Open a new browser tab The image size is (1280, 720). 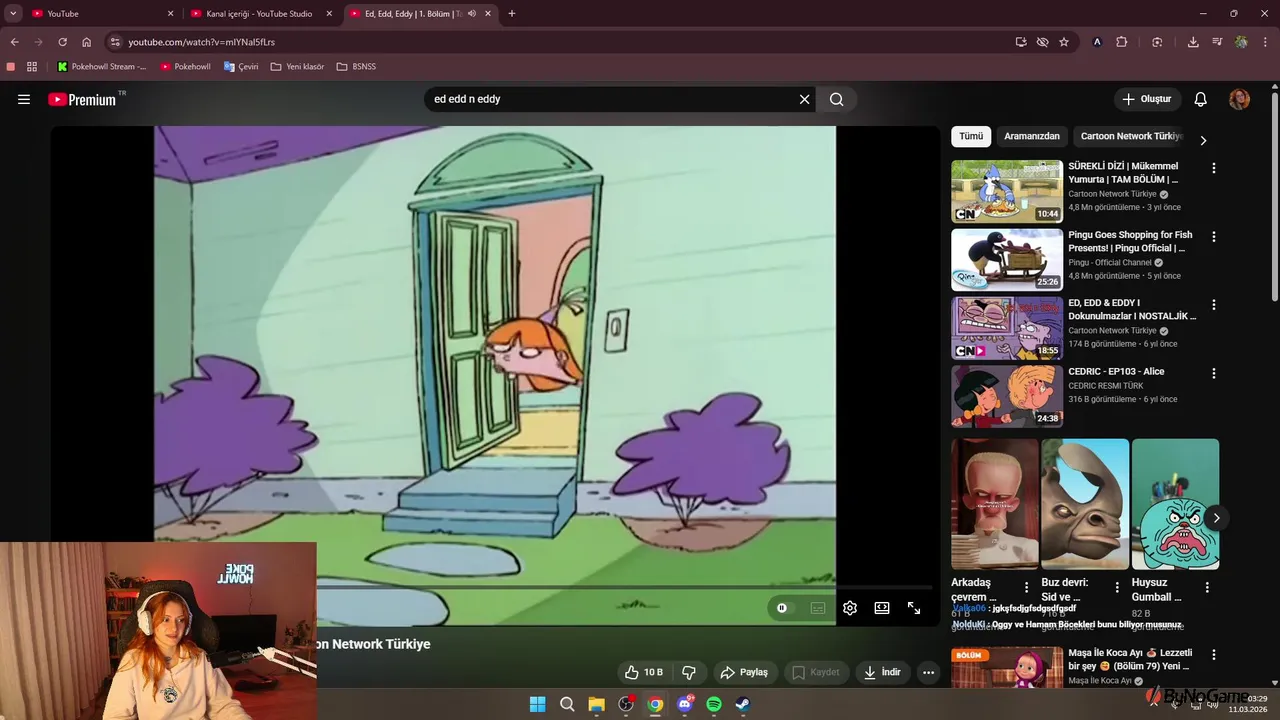coord(512,14)
